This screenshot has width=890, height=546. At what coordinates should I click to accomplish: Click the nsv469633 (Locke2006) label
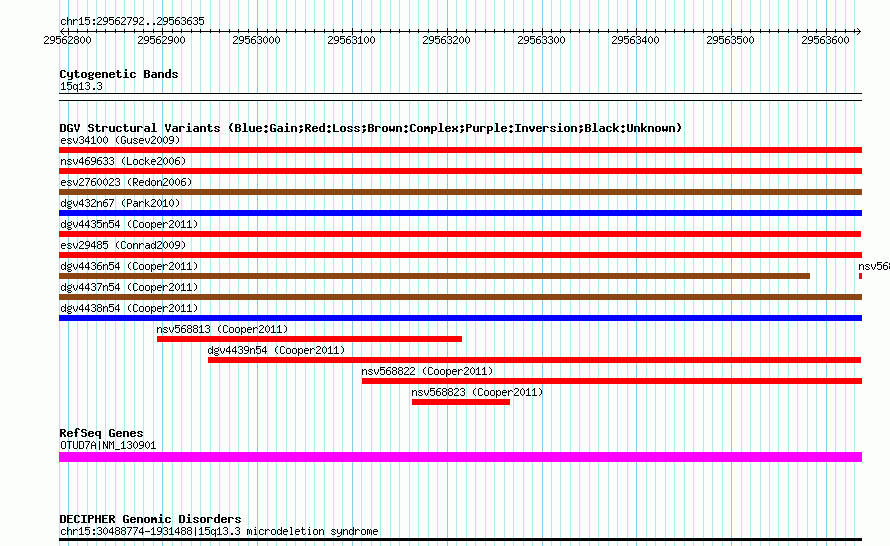click(123, 161)
